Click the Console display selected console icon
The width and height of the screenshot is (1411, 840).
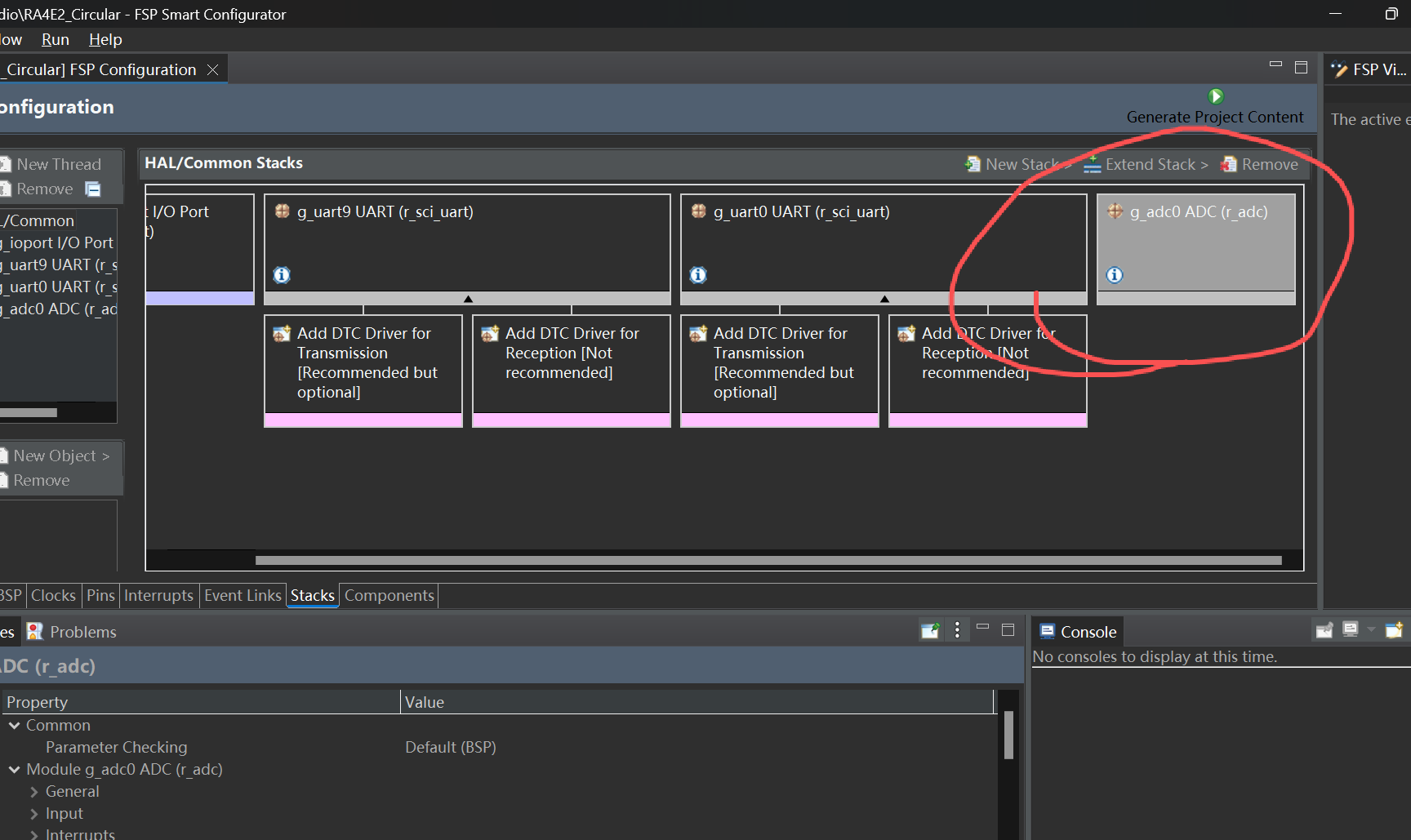coord(1351,630)
